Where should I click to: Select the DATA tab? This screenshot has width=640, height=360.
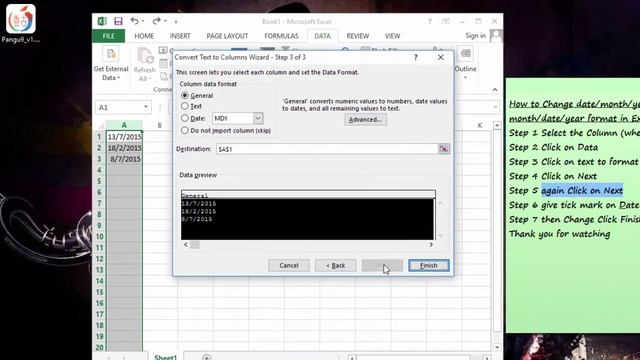(x=322, y=36)
